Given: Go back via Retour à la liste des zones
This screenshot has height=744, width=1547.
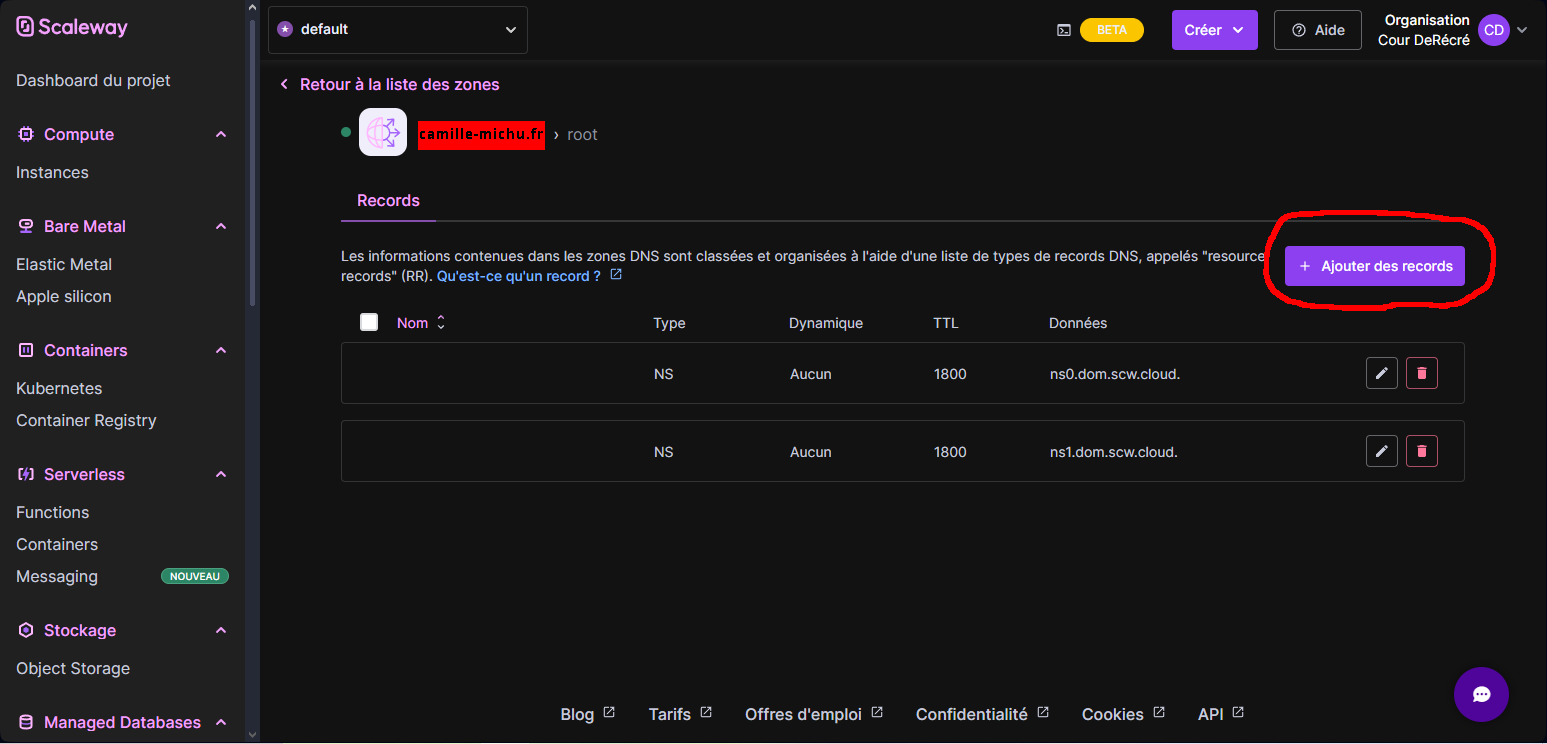Looking at the screenshot, I should pos(389,85).
